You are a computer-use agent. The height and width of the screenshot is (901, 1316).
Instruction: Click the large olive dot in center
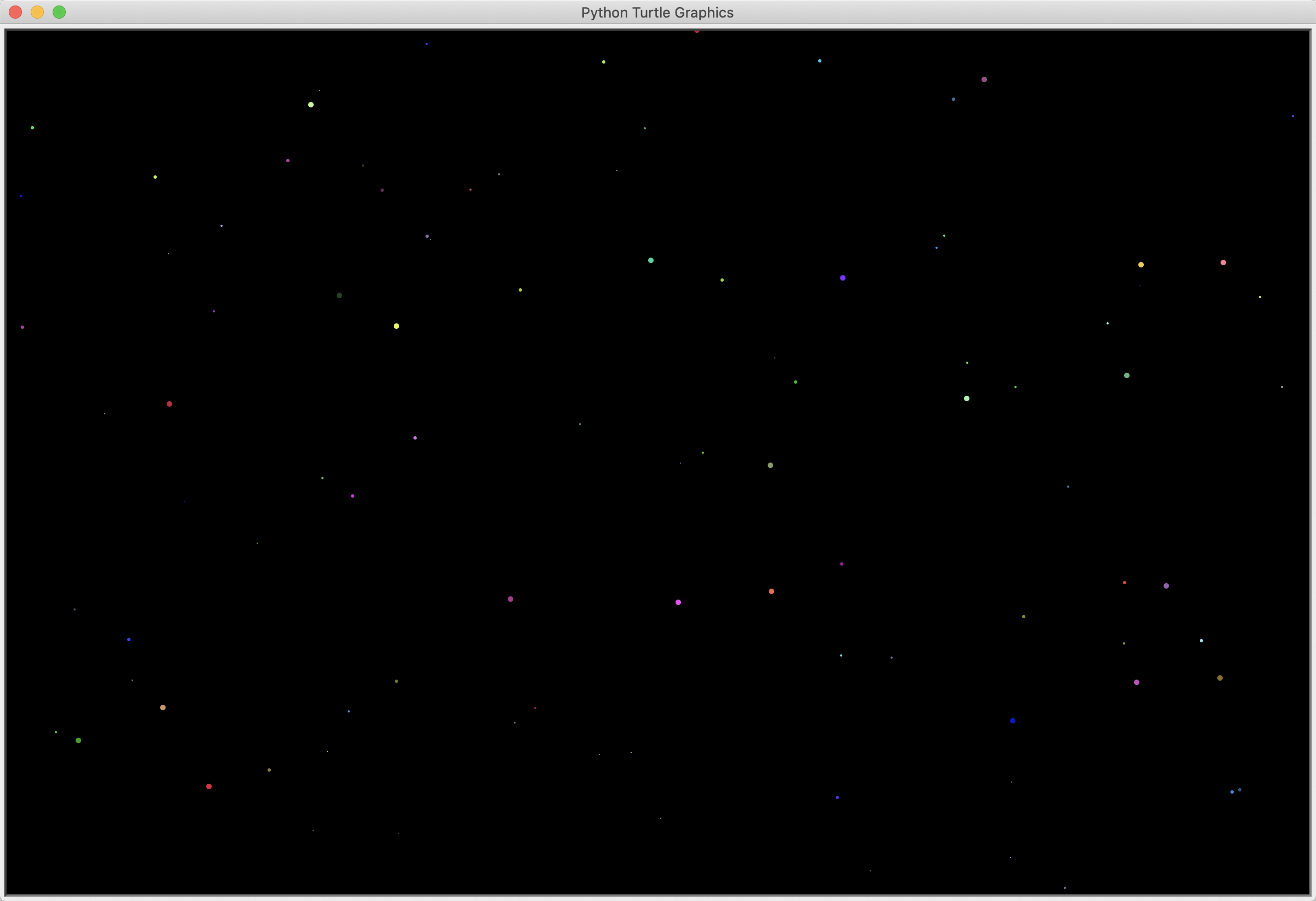[770, 465]
